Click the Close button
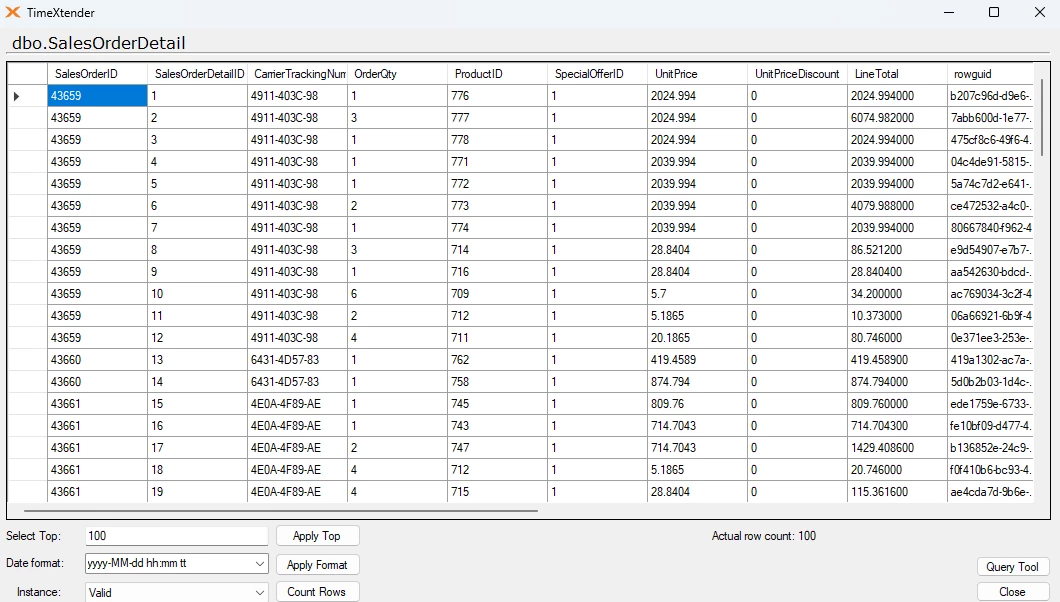1060x602 pixels. pyautogui.click(x=1012, y=592)
